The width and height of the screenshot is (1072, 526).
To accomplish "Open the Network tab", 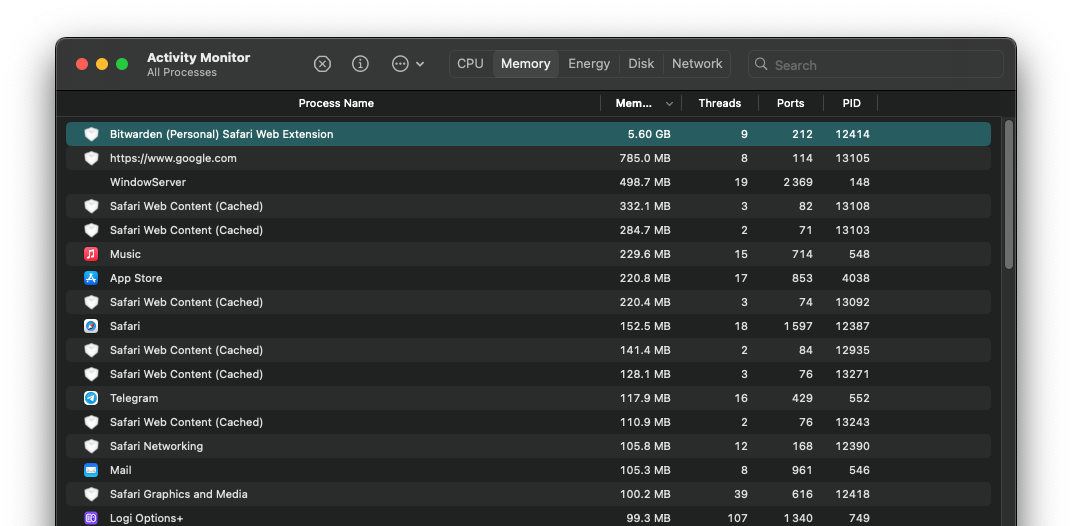I will tap(697, 64).
